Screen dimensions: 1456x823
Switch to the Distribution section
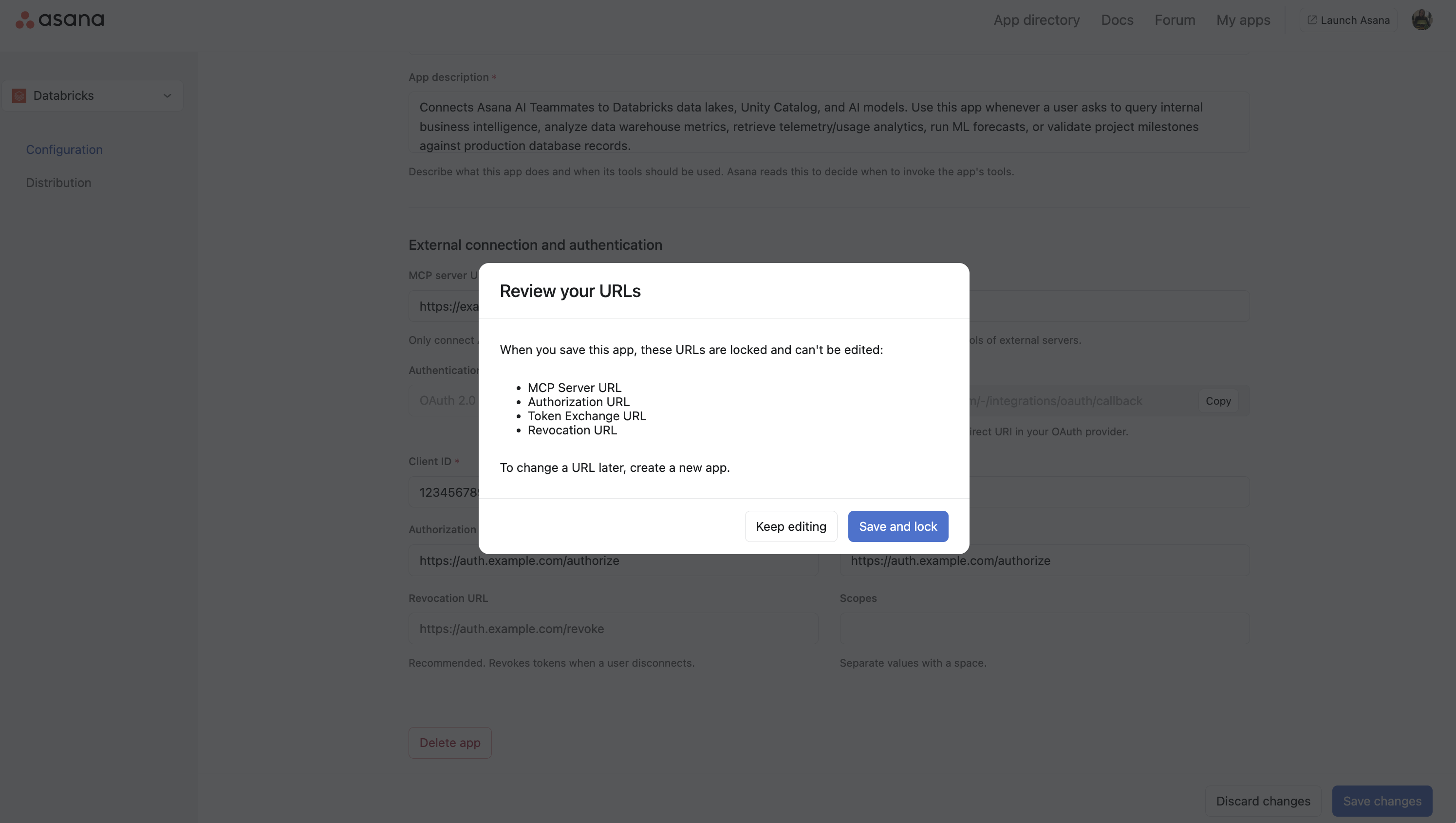tap(58, 183)
